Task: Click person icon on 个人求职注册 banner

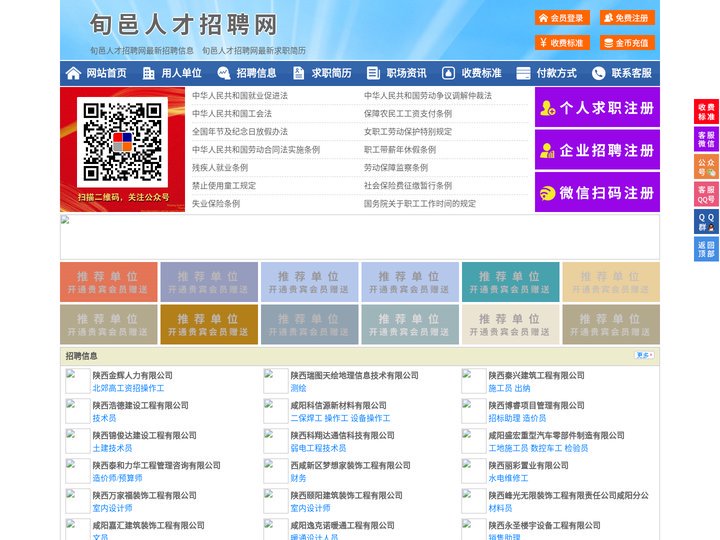Action: 548,107
